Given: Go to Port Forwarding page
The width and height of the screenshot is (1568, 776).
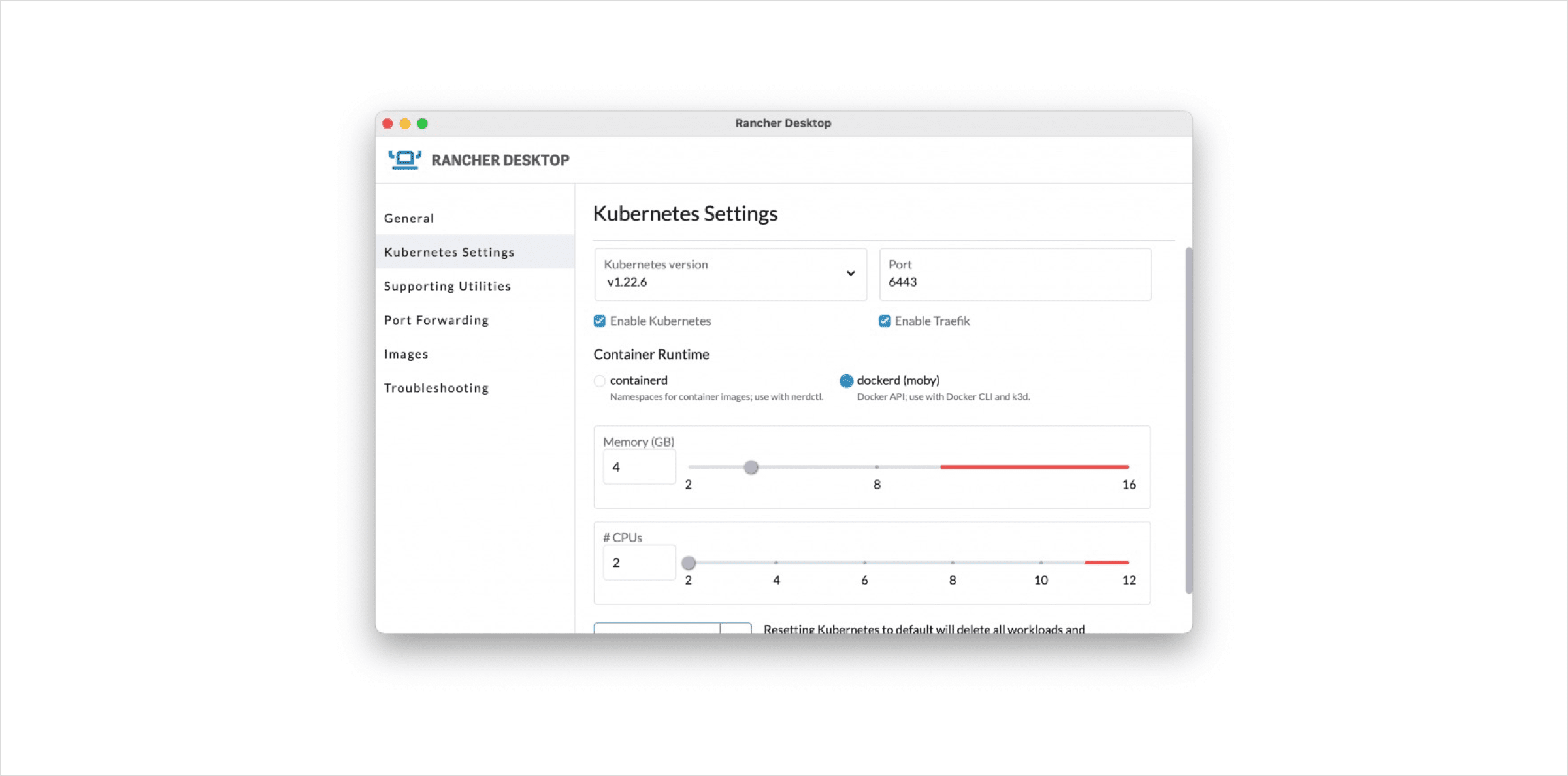Looking at the screenshot, I should point(436,320).
